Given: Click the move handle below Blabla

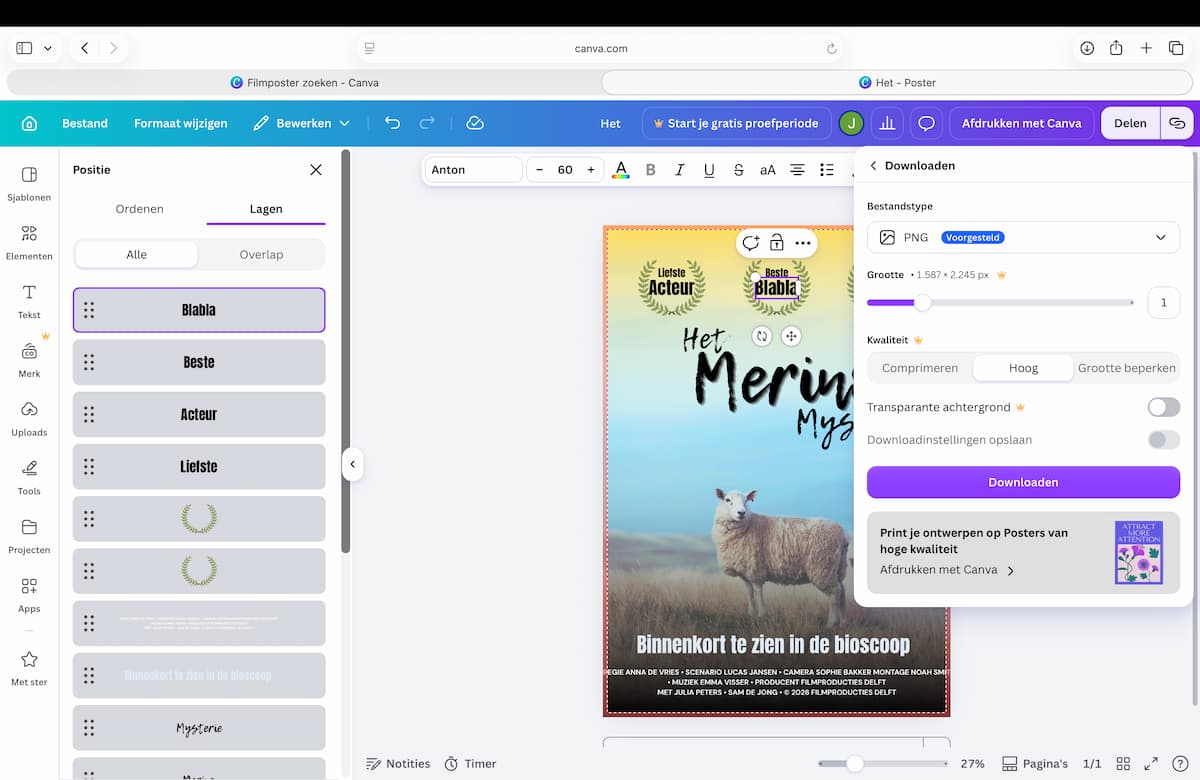Looking at the screenshot, I should [x=791, y=336].
